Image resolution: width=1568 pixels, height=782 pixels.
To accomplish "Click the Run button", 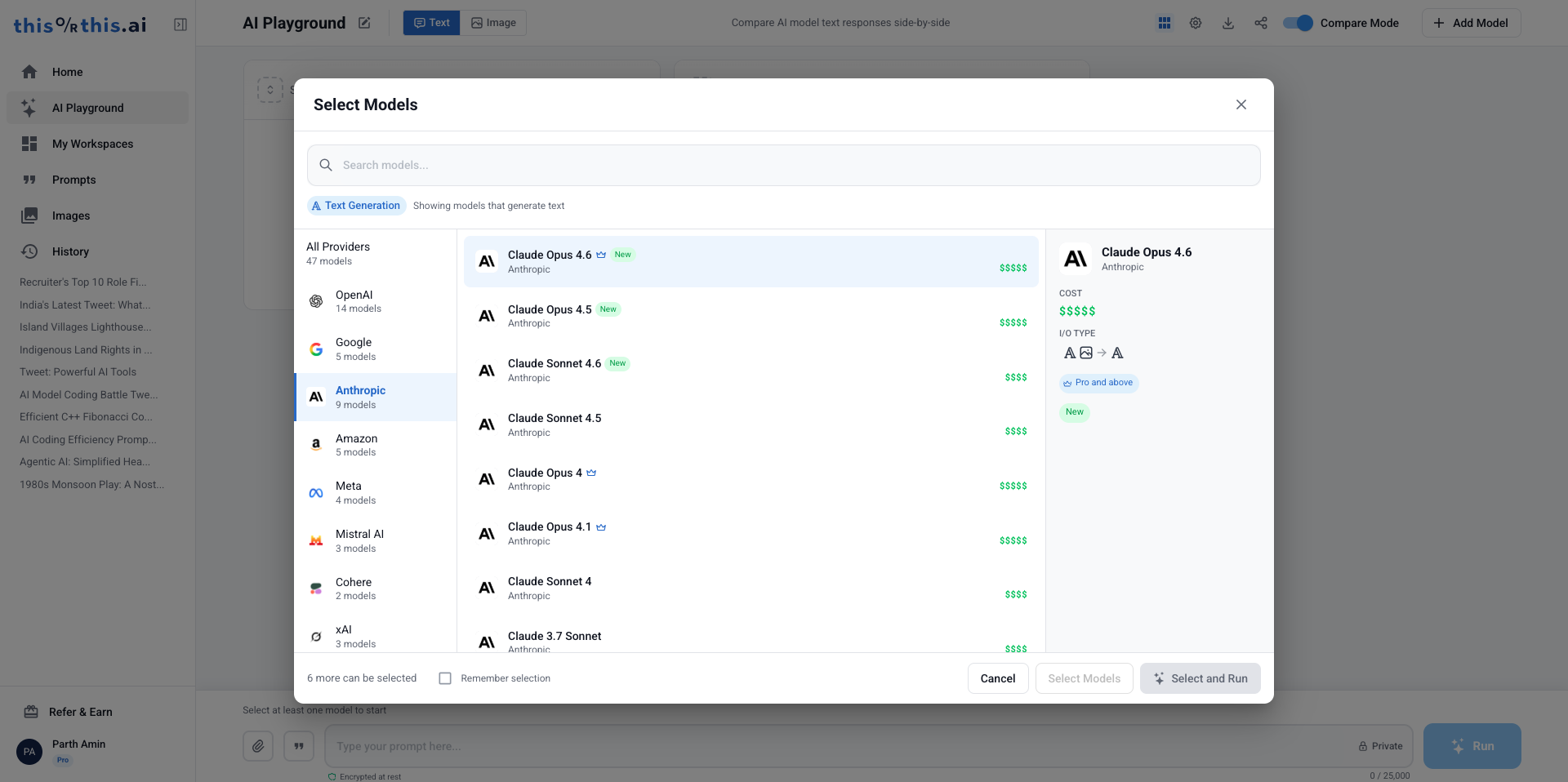I will pos(1472,746).
